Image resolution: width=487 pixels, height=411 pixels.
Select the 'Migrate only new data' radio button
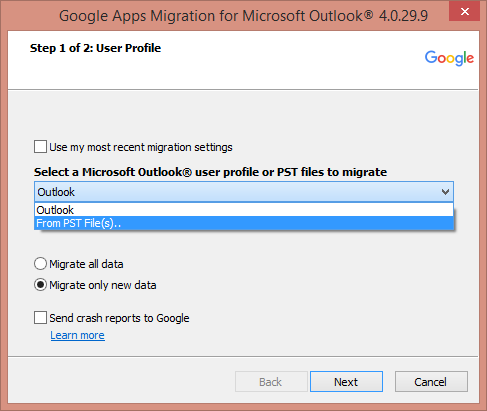(x=40, y=285)
